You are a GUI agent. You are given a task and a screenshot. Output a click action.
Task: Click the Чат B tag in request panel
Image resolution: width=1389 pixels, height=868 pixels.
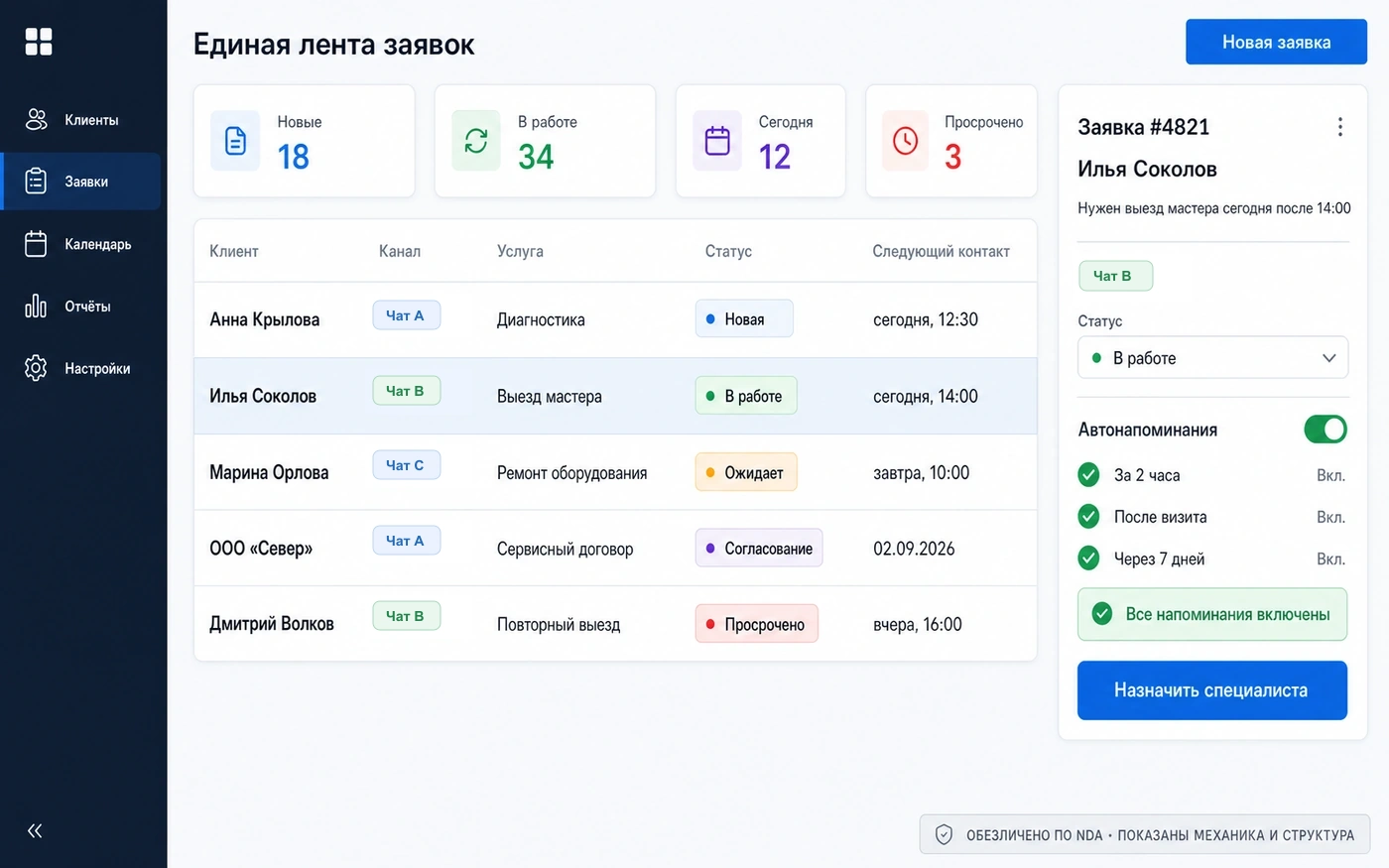[1115, 276]
